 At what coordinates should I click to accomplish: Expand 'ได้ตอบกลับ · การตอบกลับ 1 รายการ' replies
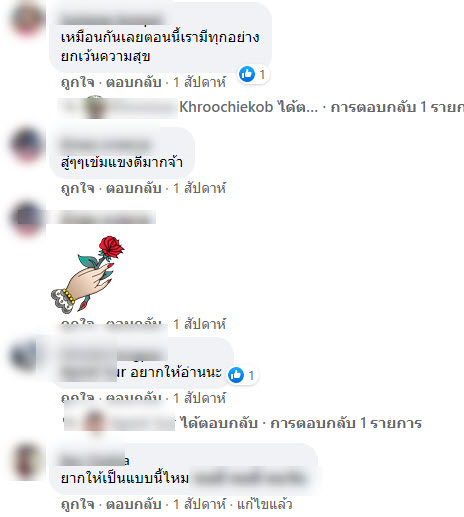tap(301, 423)
